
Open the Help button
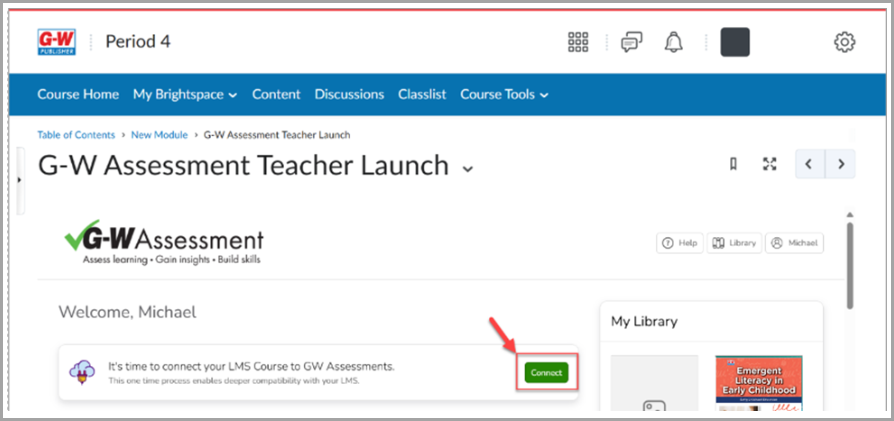point(680,243)
